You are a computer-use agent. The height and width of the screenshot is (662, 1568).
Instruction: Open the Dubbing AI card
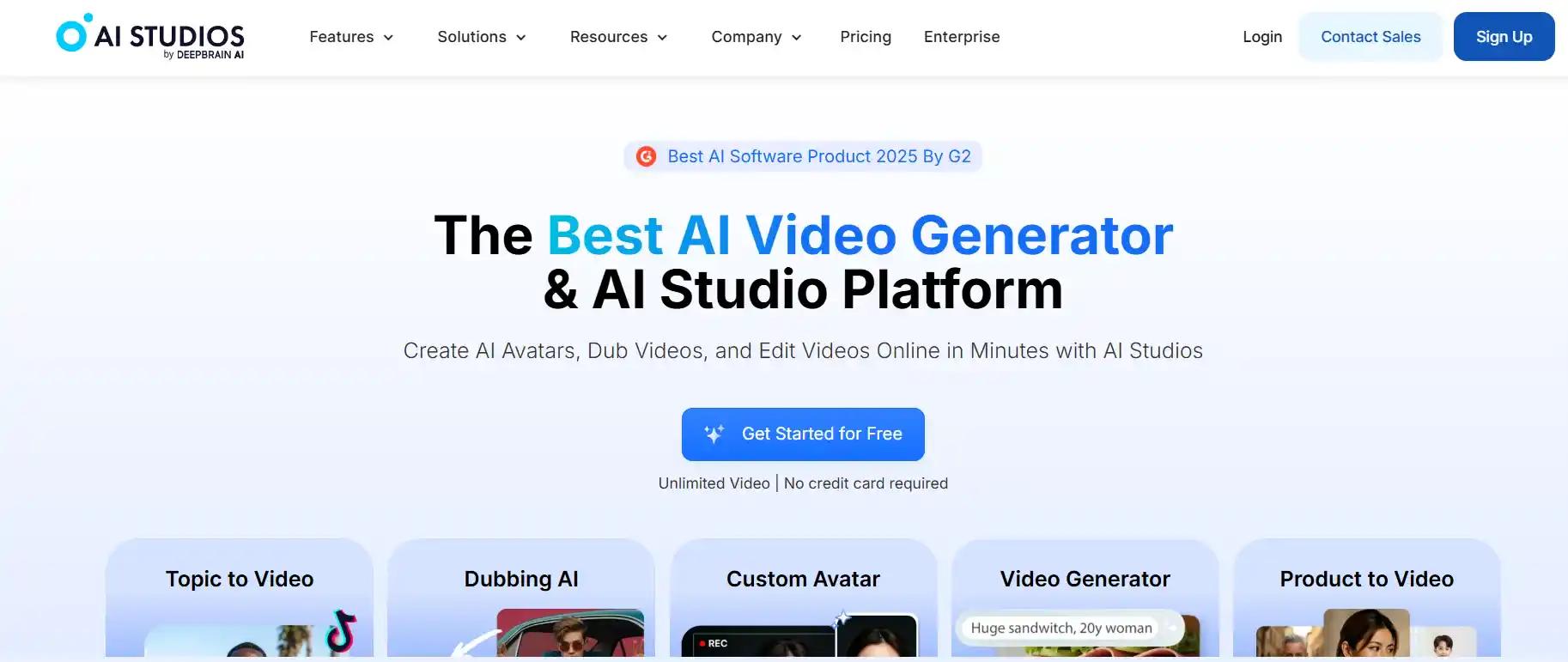521,598
